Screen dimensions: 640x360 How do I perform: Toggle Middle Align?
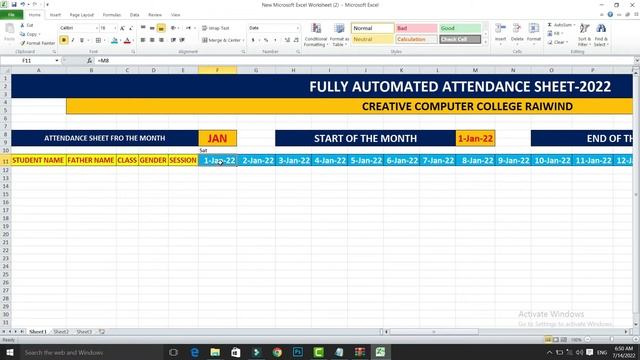click(152, 28)
